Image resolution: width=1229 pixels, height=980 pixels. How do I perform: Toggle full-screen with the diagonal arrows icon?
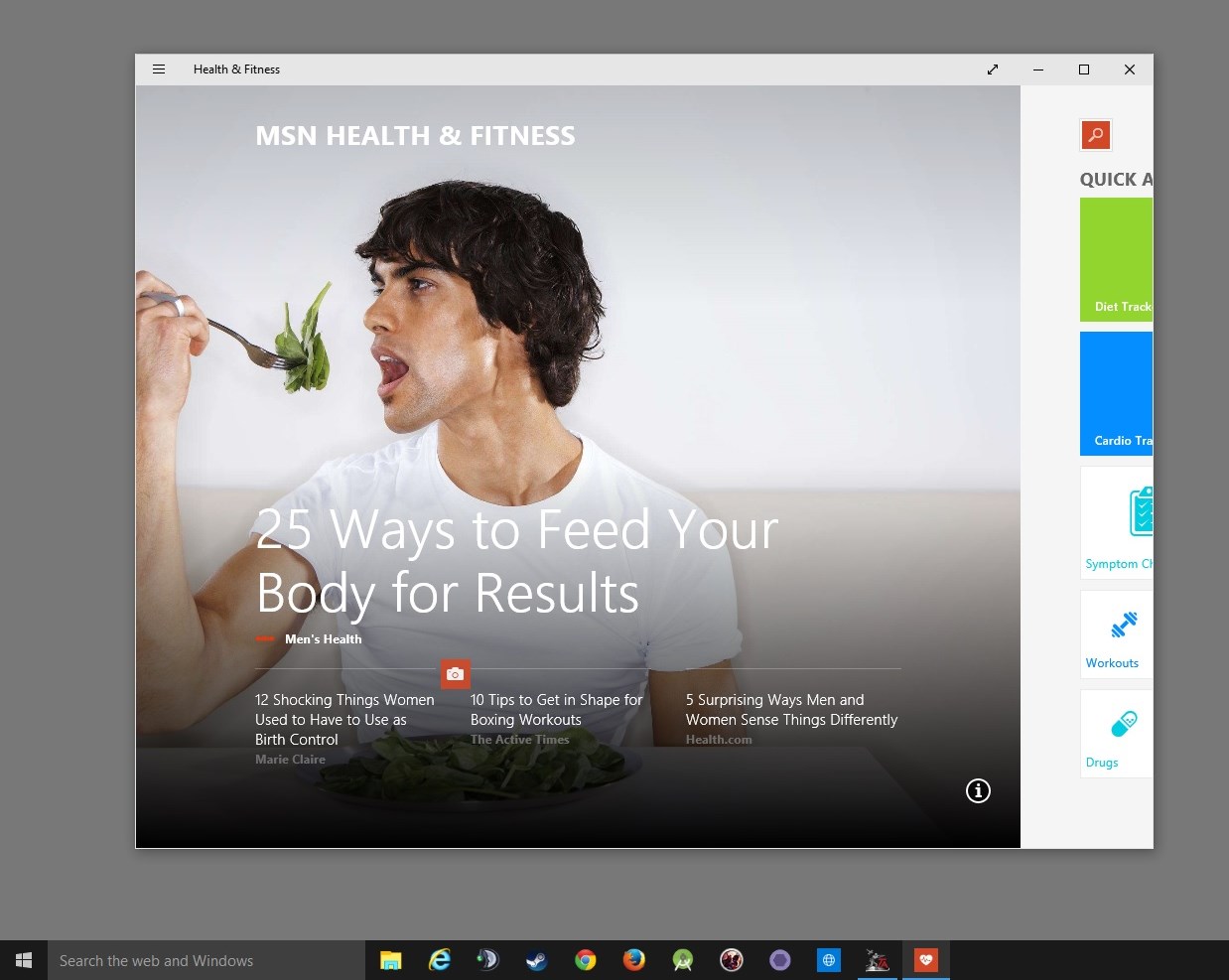[x=993, y=70]
